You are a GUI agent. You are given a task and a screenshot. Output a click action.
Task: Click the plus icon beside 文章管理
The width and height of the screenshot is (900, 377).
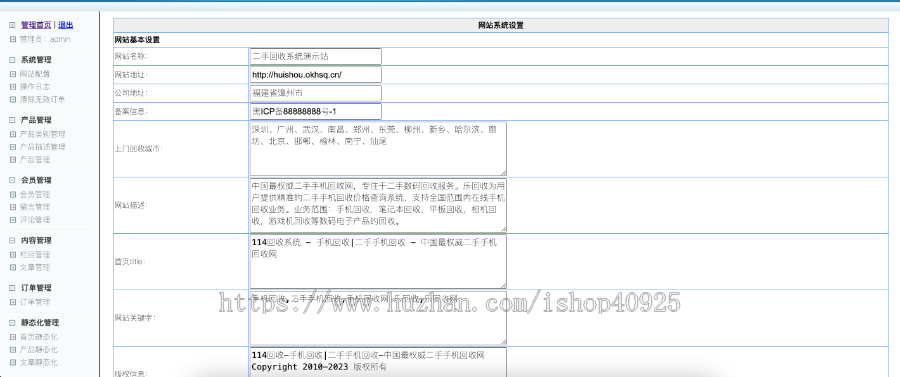pyautogui.click(x=13, y=267)
